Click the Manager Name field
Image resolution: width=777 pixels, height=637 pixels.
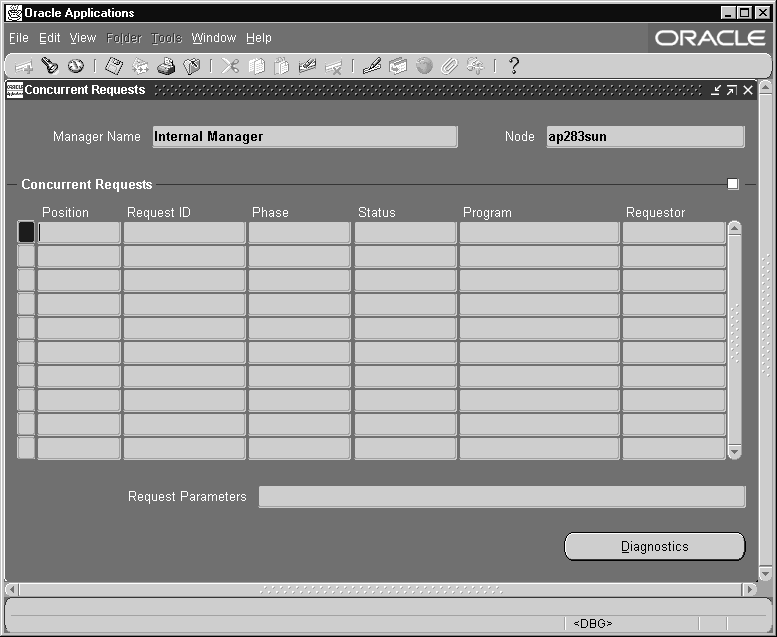(x=305, y=136)
